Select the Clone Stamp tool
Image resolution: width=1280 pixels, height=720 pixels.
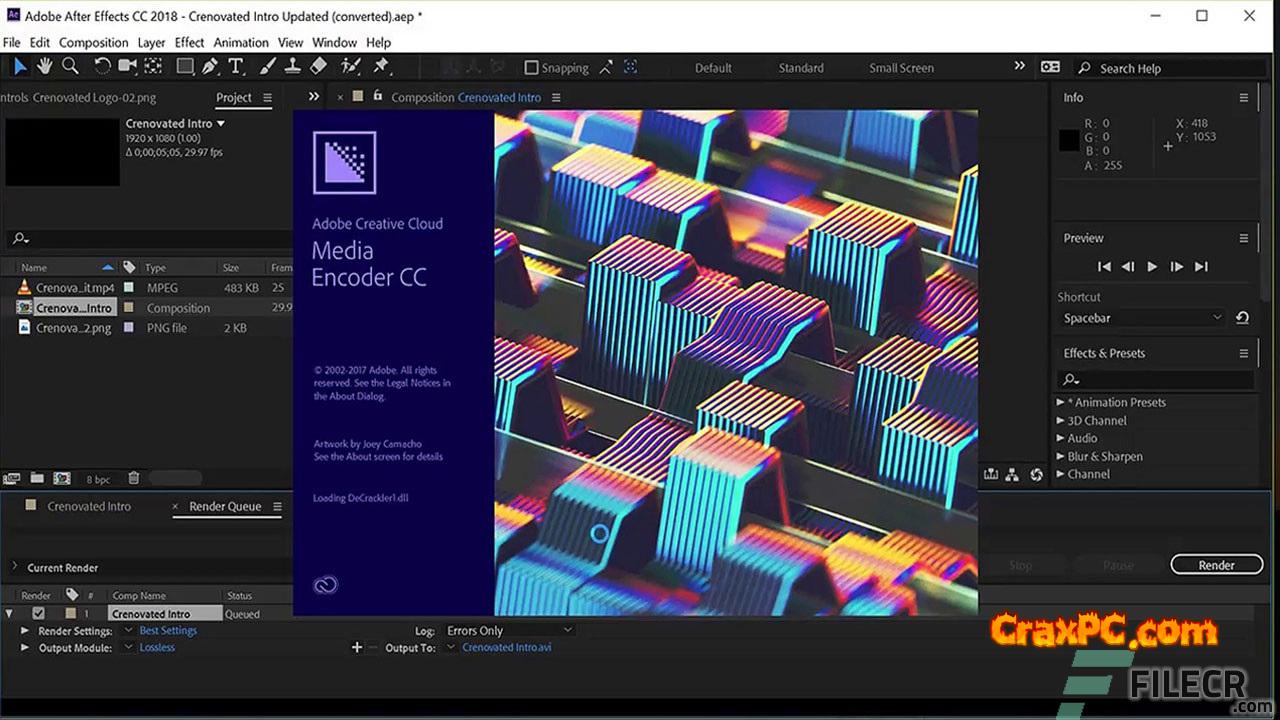pos(292,67)
